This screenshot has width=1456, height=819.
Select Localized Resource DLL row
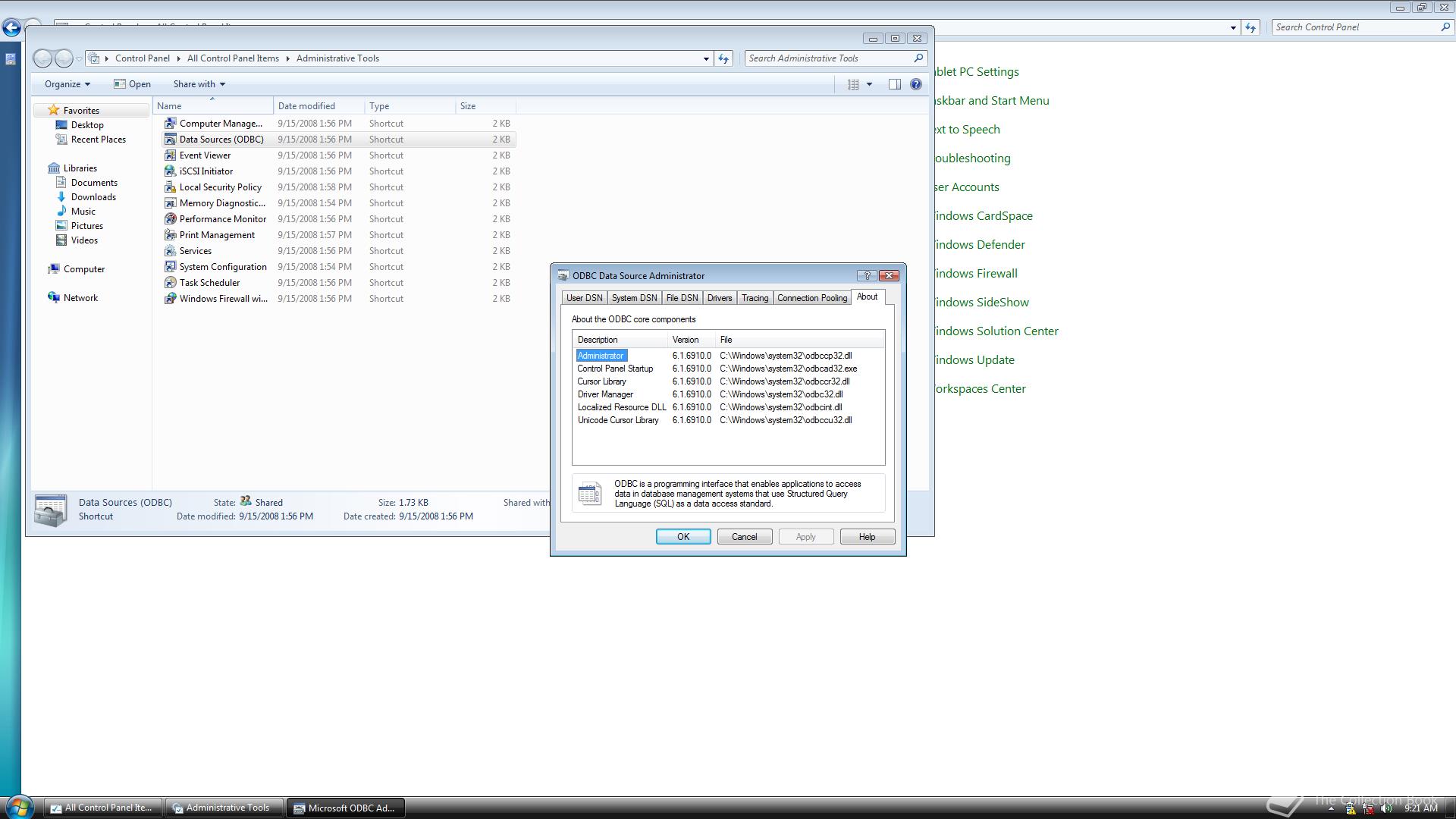(728, 407)
